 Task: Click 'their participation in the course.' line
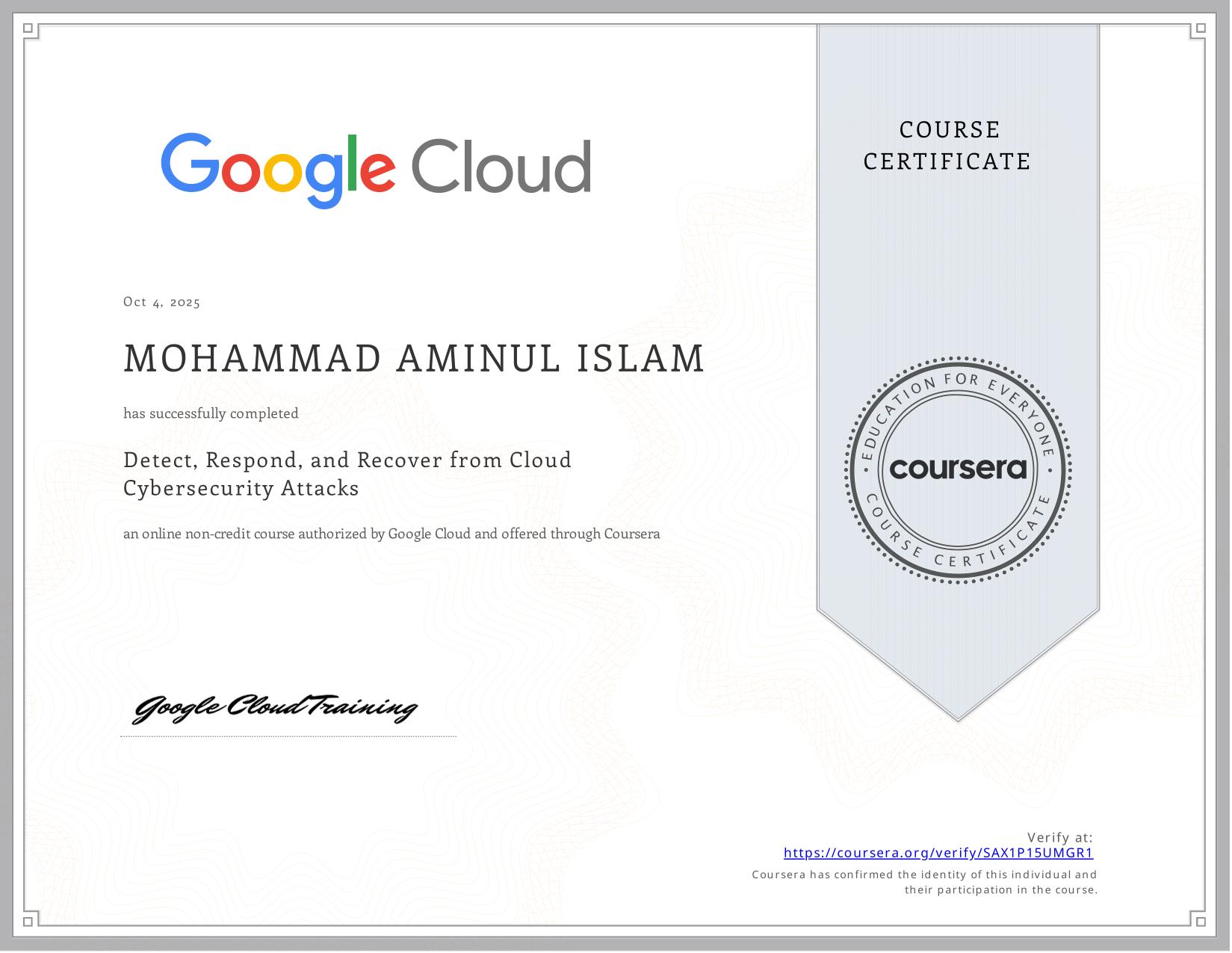[1001, 889]
